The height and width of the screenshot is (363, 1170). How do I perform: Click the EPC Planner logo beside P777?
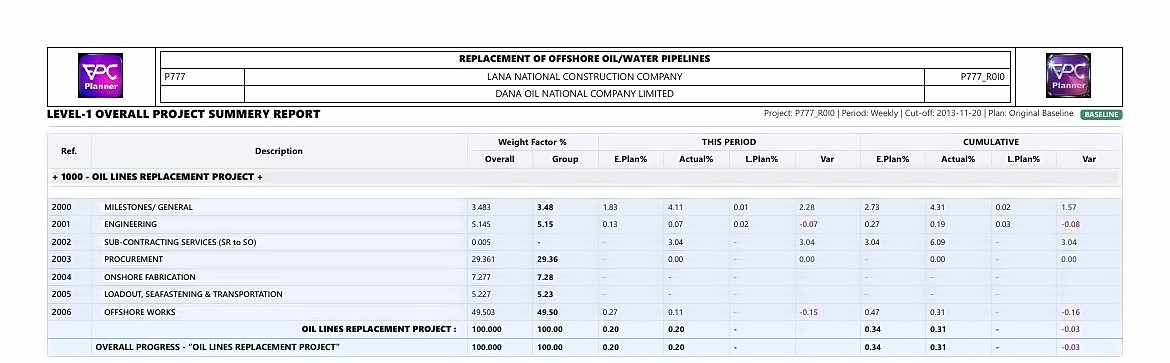click(101, 75)
